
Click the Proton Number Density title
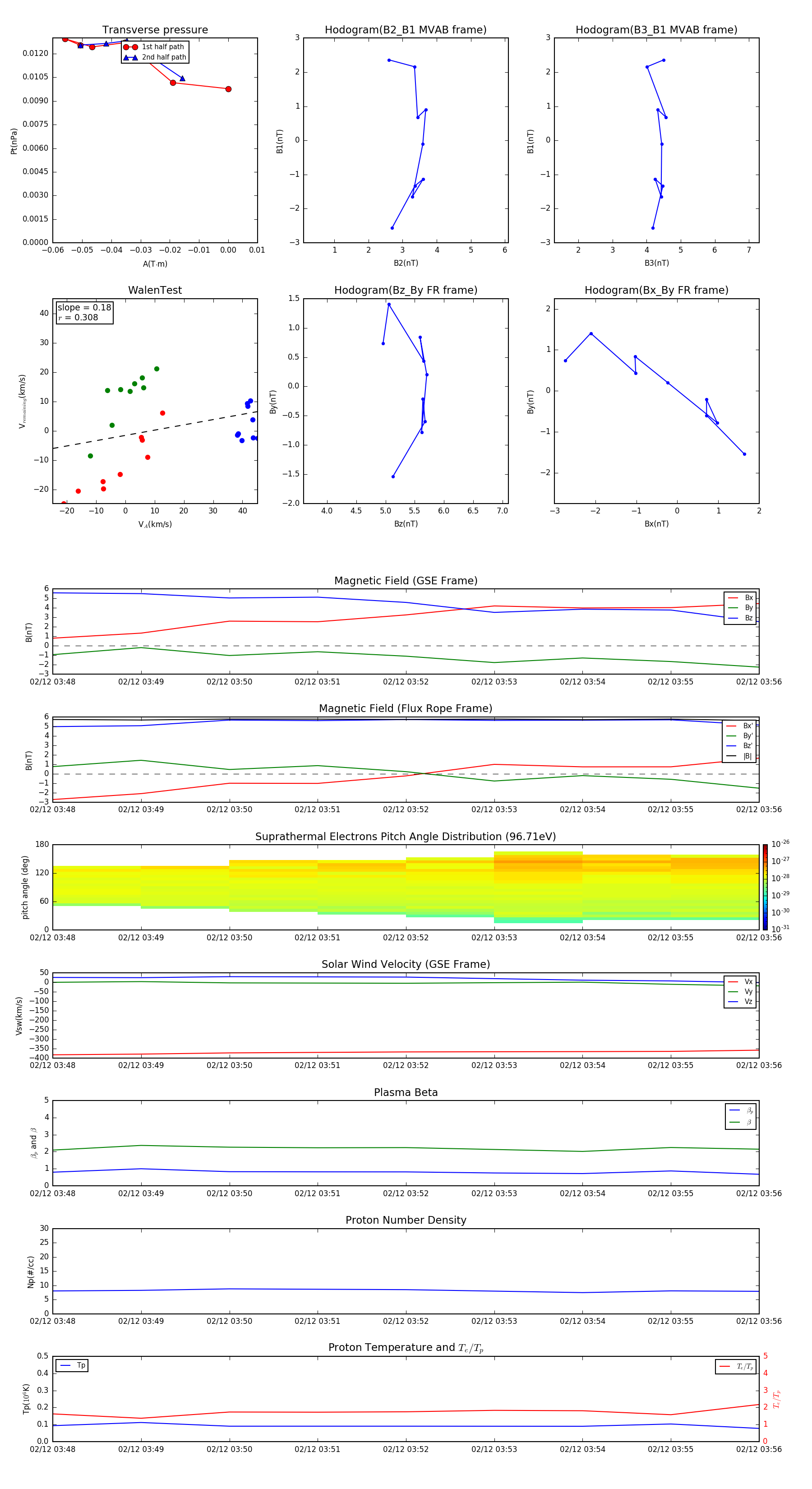coord(406,1220)
